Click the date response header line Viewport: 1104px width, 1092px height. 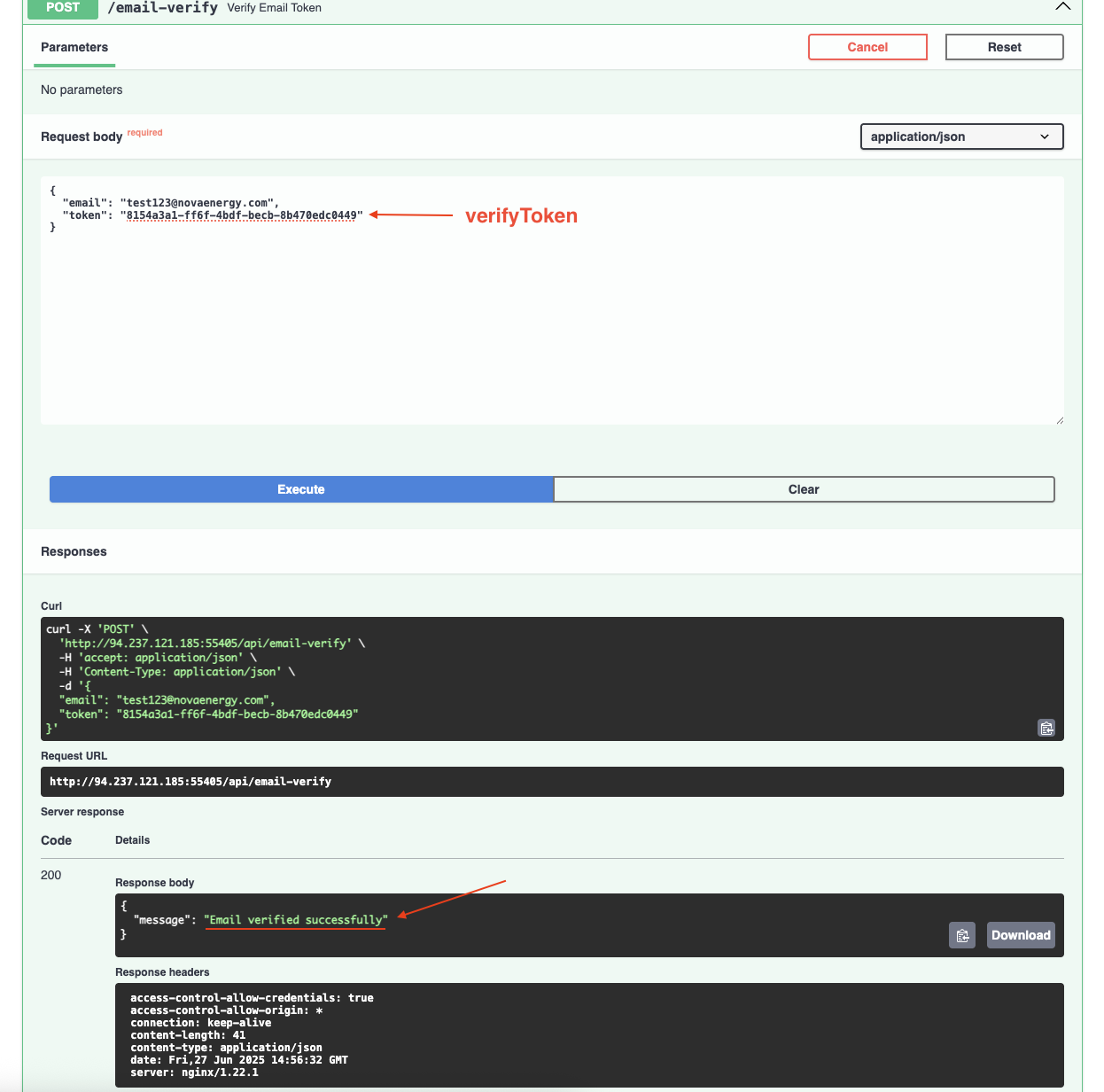(239, 1060)
